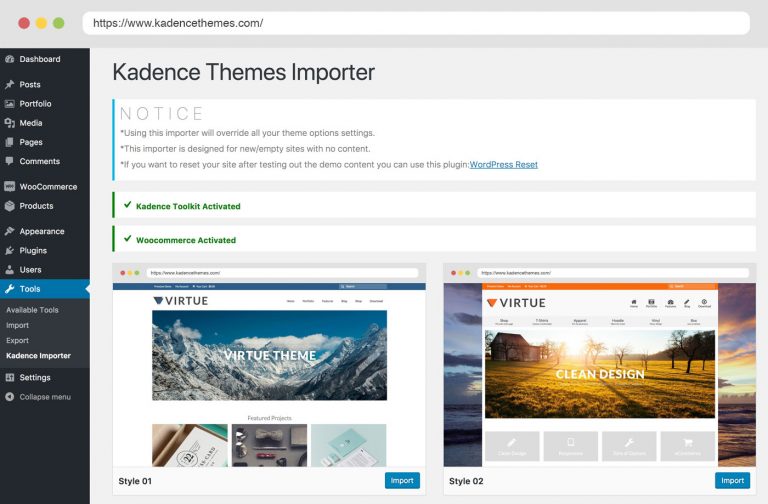768x504 pixels.
Task: Click the Portfolio image icon
Action: [9, 104]
